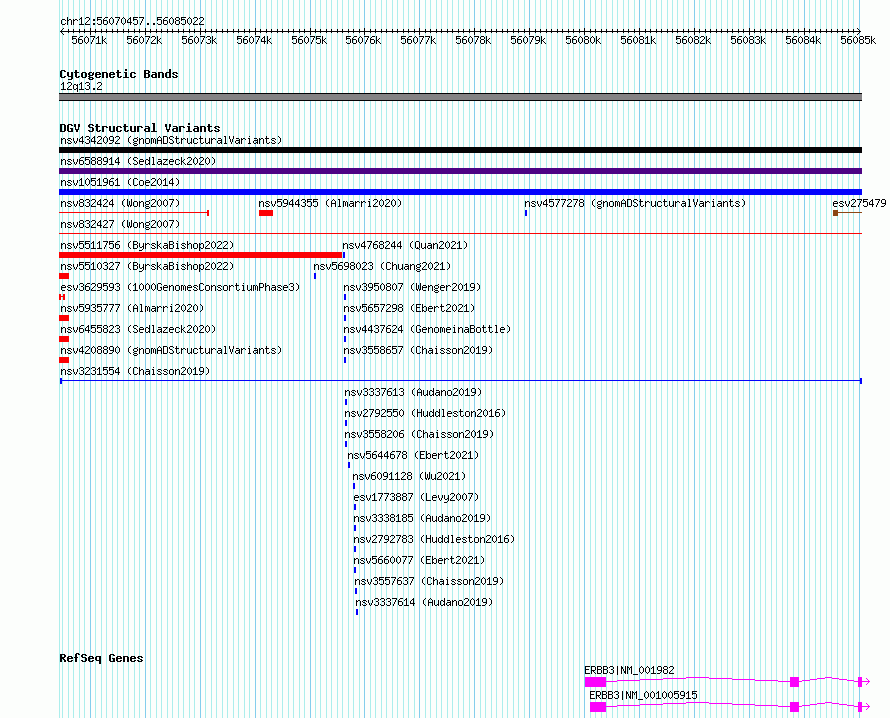Open nsv6455823 (Sedlazeck2020) label
Viewport: 890px width, 718px height.
138,329
